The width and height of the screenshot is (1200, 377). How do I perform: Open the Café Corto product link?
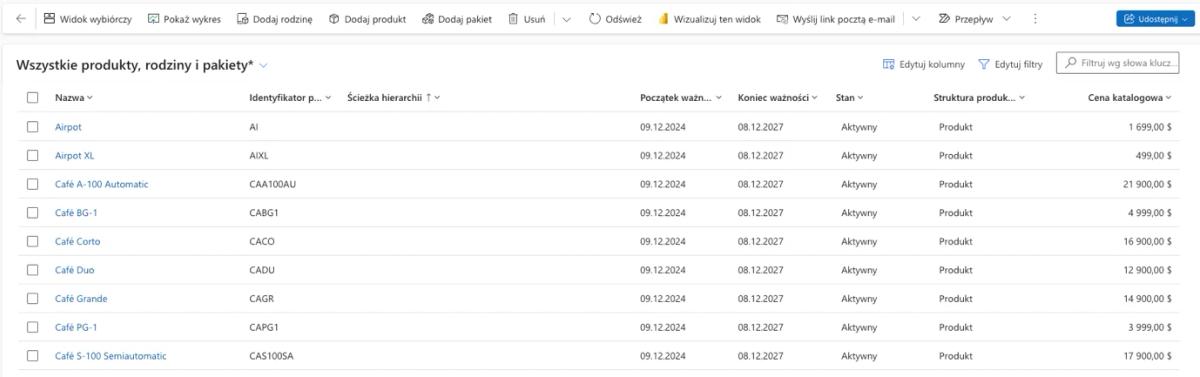point(77,241)
